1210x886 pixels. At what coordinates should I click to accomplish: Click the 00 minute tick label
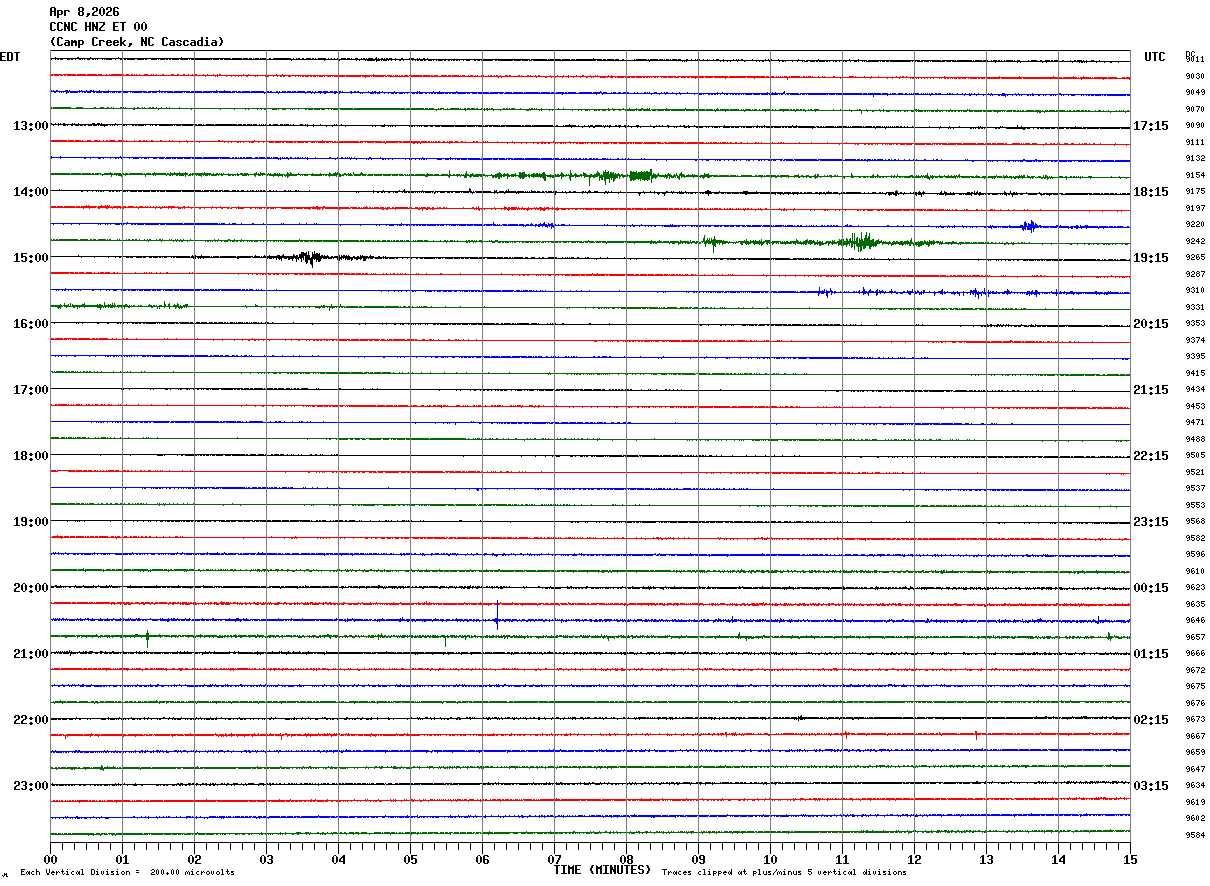coord(51,859)
